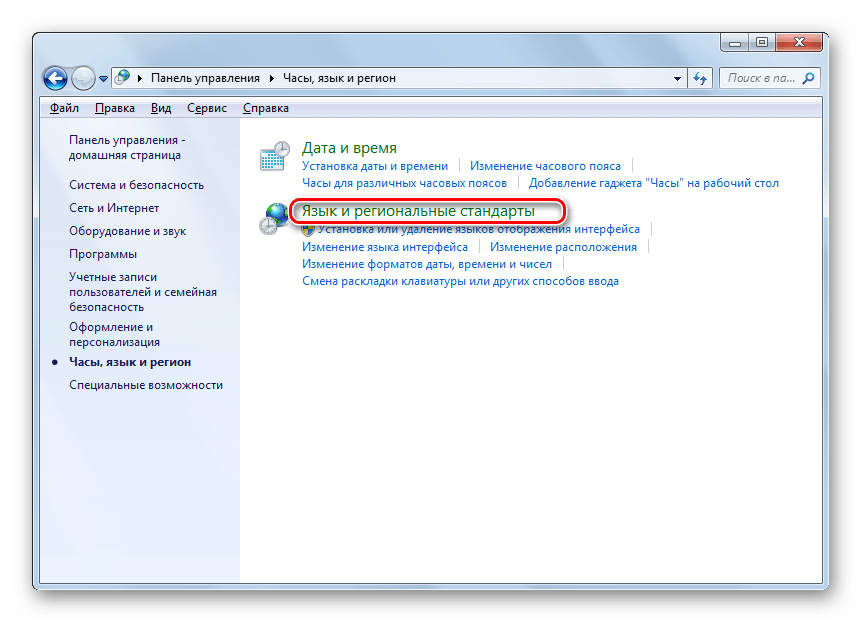Open the Справка menu
Image resolution: width=862 pixels, height=623 pixels.
266,108
